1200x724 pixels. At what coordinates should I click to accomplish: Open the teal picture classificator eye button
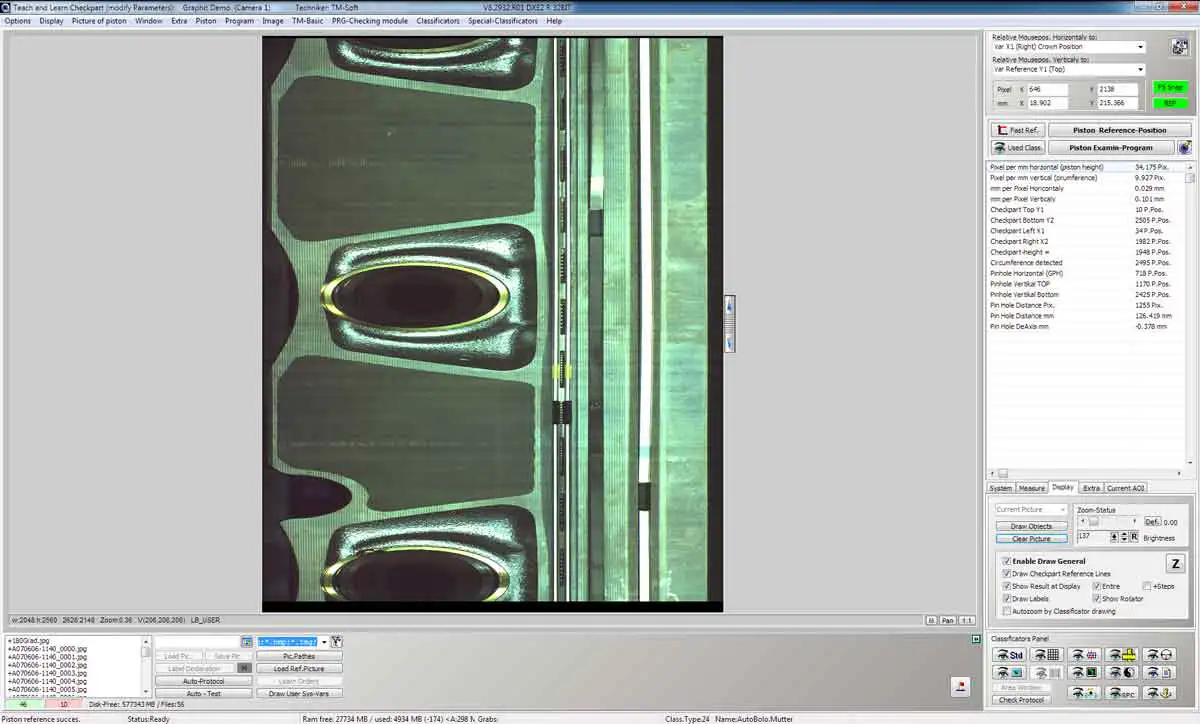tap(1009, 673)
